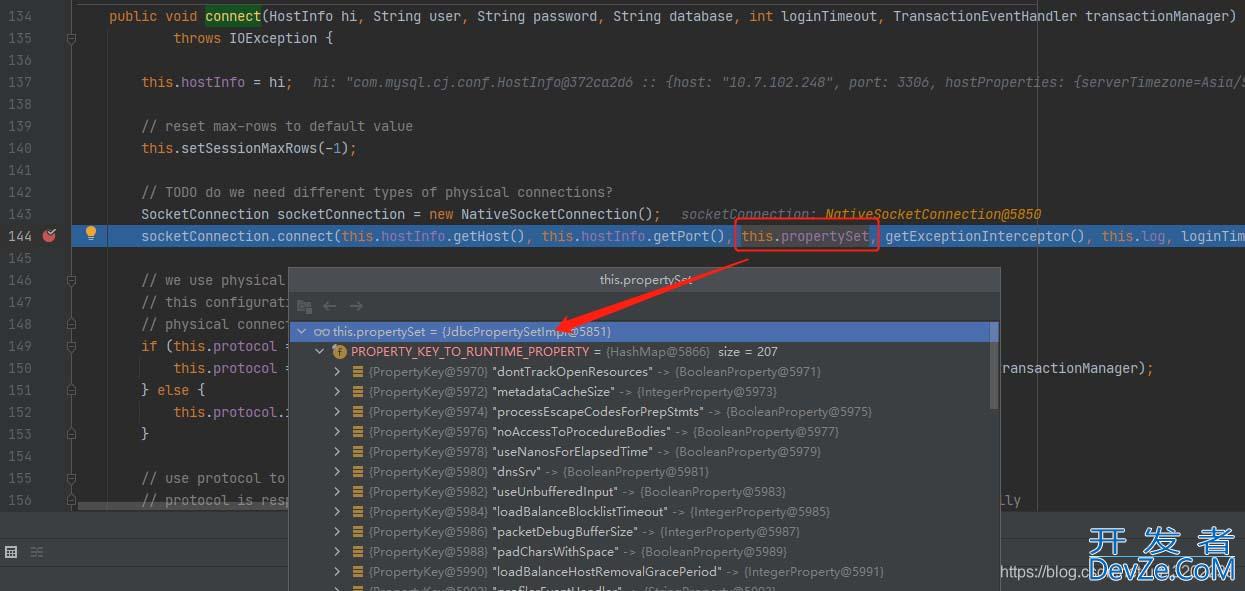Click the watch glasses icon on this.propertySet row
The image size is (1245, 591).
pyautogui.click(x=321, y=332)
